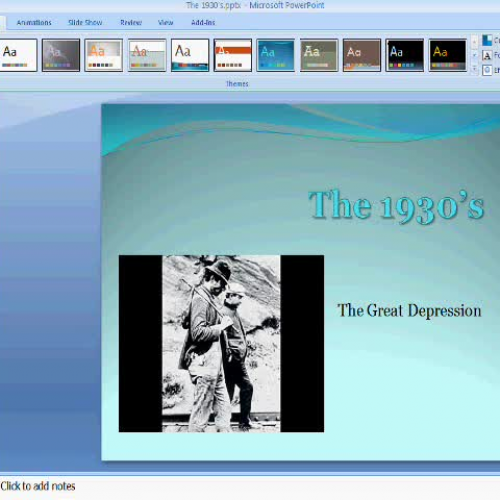Apply the brown theme thumbnail
Viewport: 500px width, 500px height.
(x=362, y=55)
